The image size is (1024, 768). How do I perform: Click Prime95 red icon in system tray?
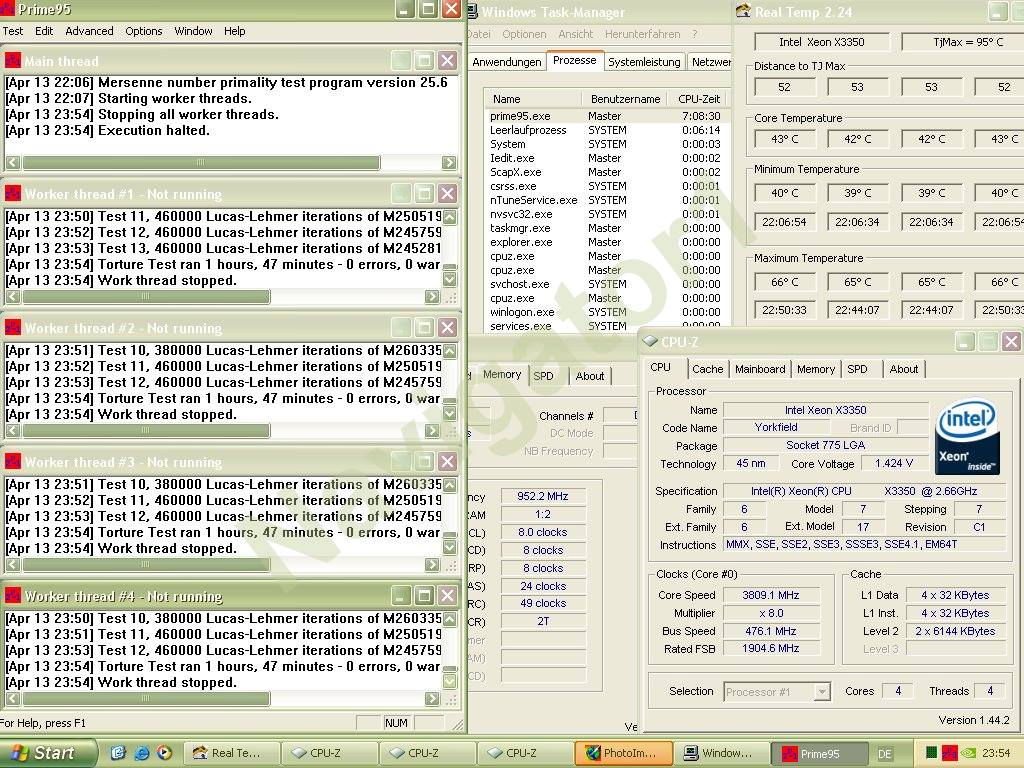950,753
